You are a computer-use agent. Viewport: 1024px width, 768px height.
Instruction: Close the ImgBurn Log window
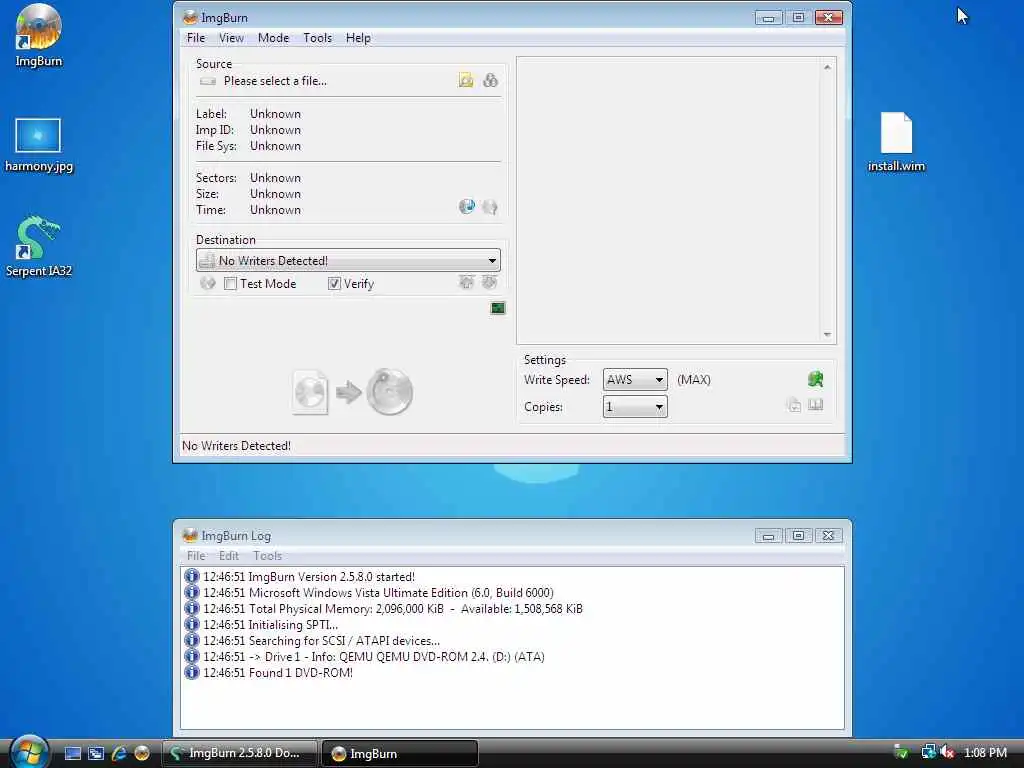coord(828,536)
